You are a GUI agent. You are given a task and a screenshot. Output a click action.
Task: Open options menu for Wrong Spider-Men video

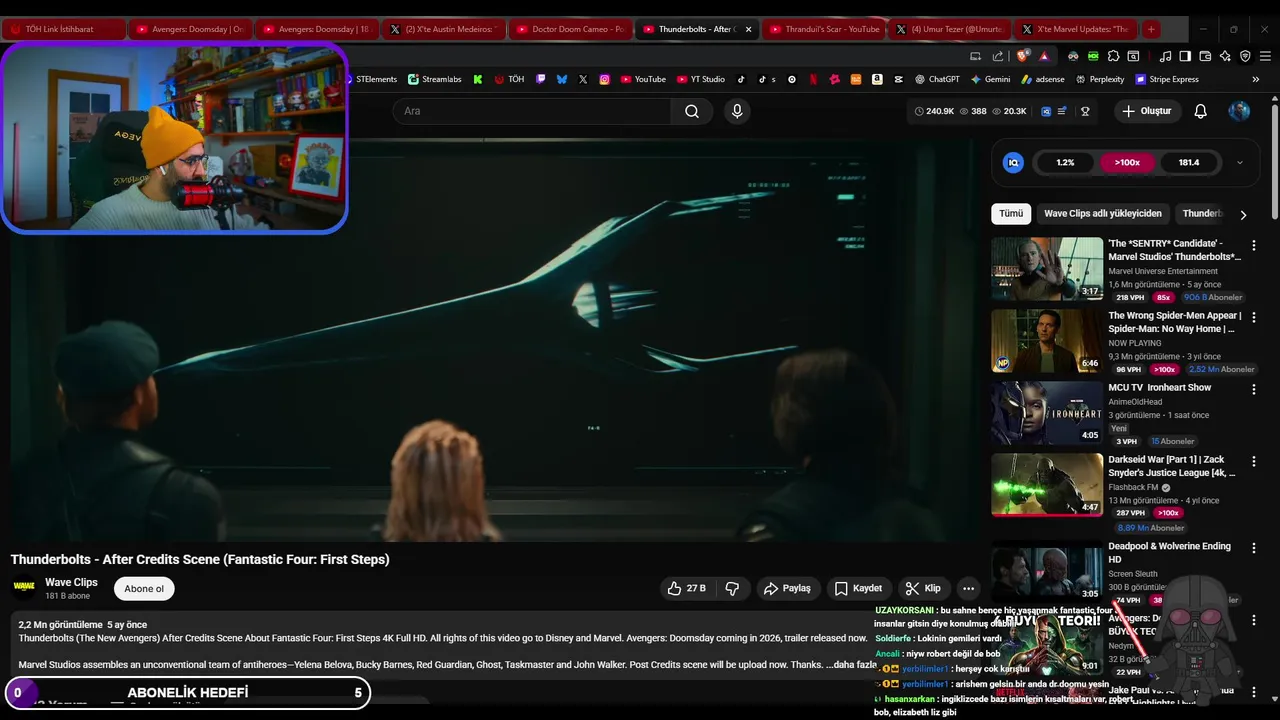coord(1254,317)
